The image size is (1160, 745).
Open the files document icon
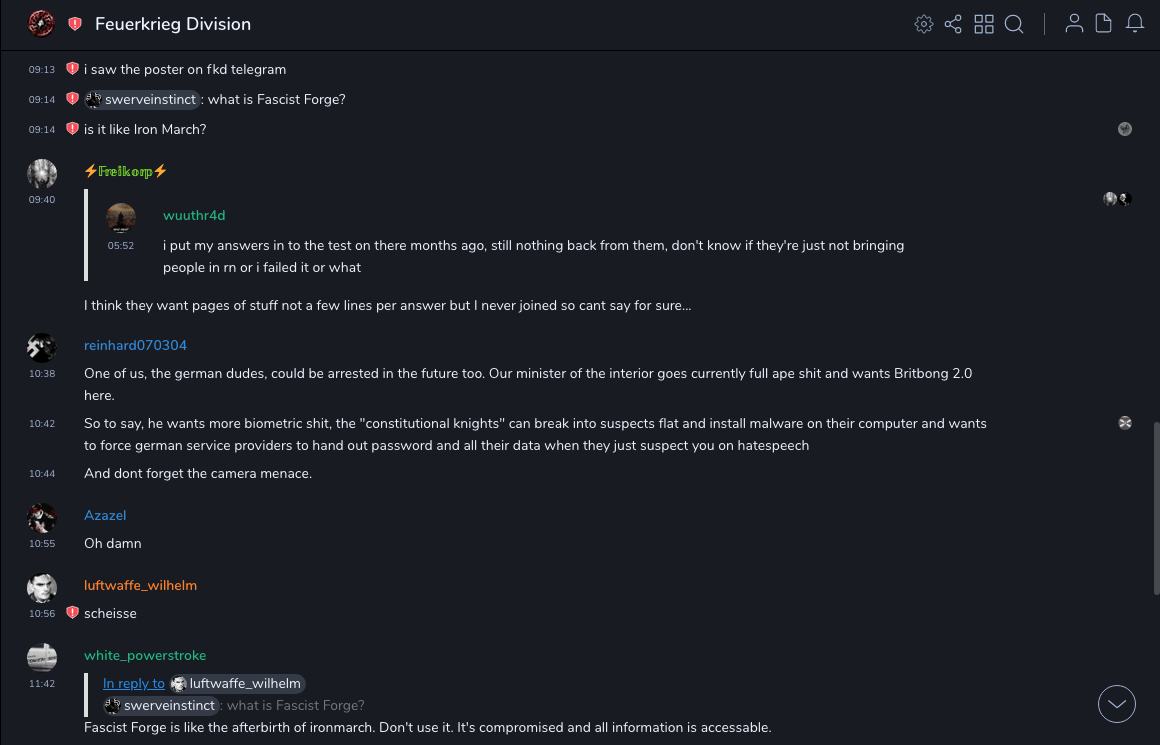pyautogui.click(x=1104, y=24)
